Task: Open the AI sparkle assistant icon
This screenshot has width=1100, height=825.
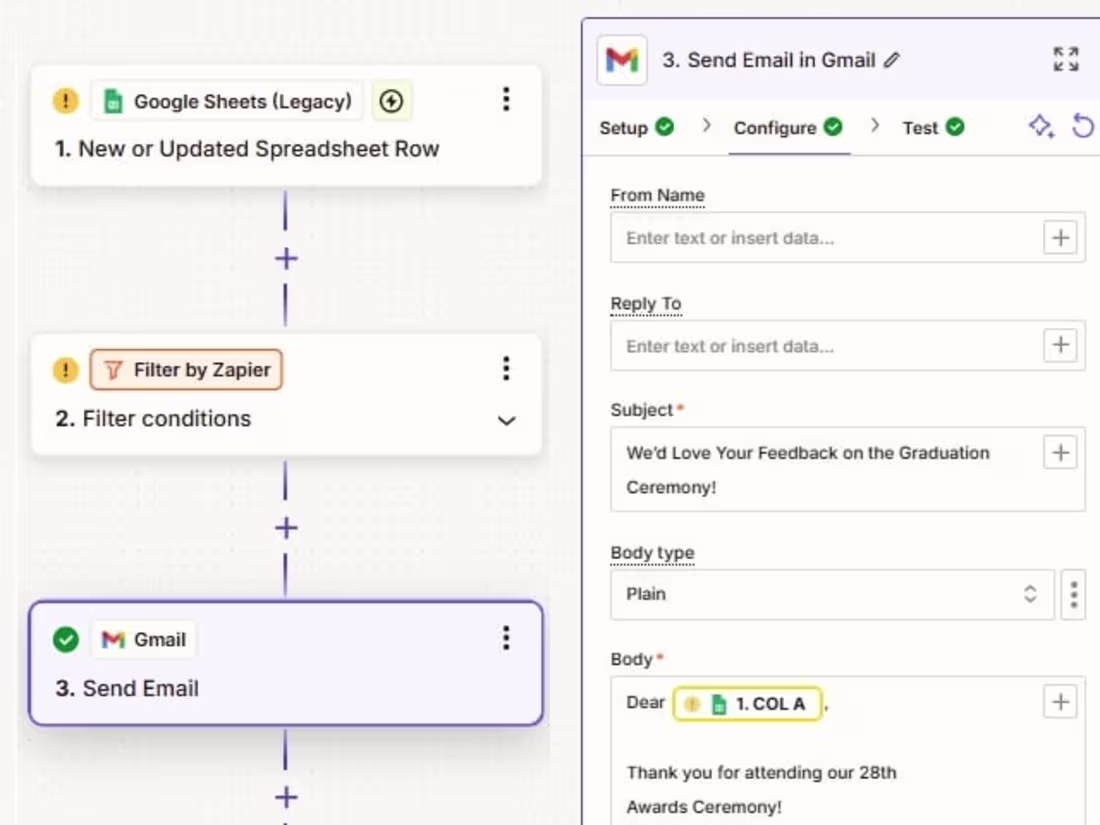Action: [1040, 127]
